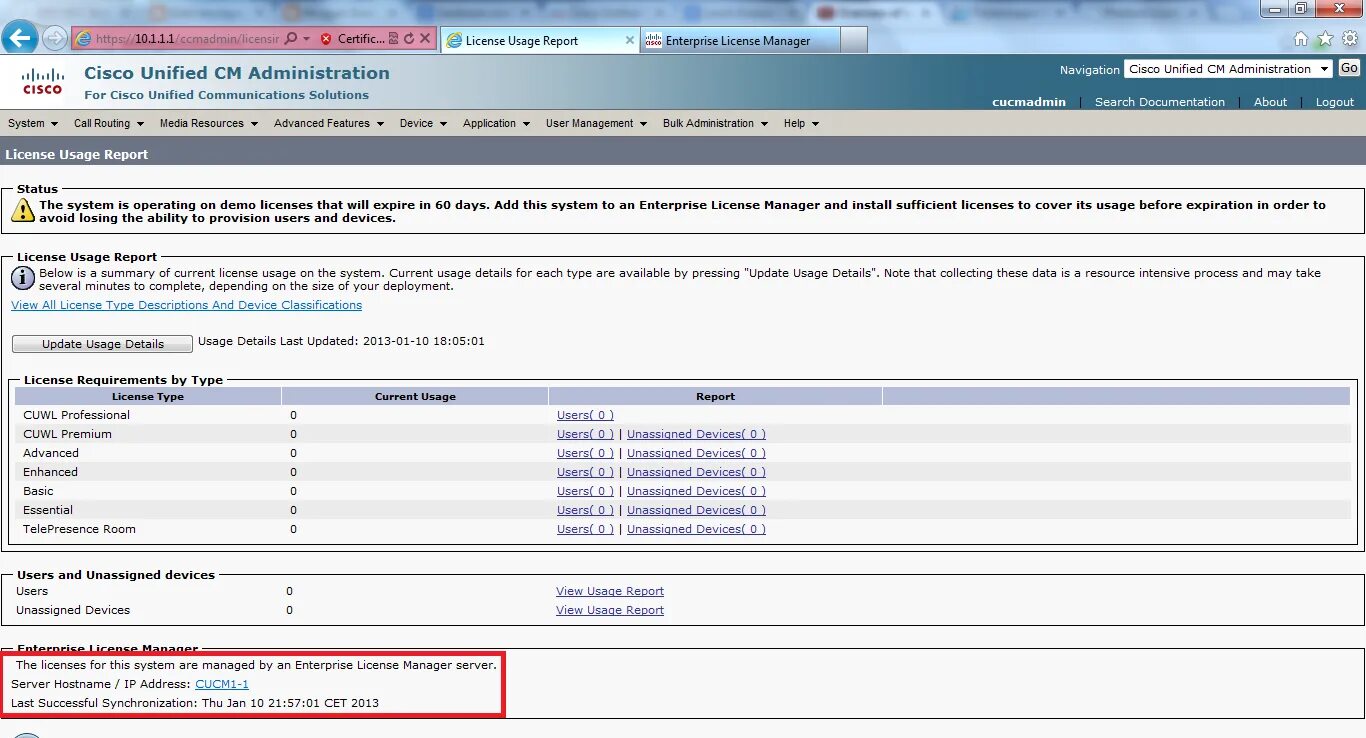Click the Report column header
1366x738 pixels.
(715, 397)
